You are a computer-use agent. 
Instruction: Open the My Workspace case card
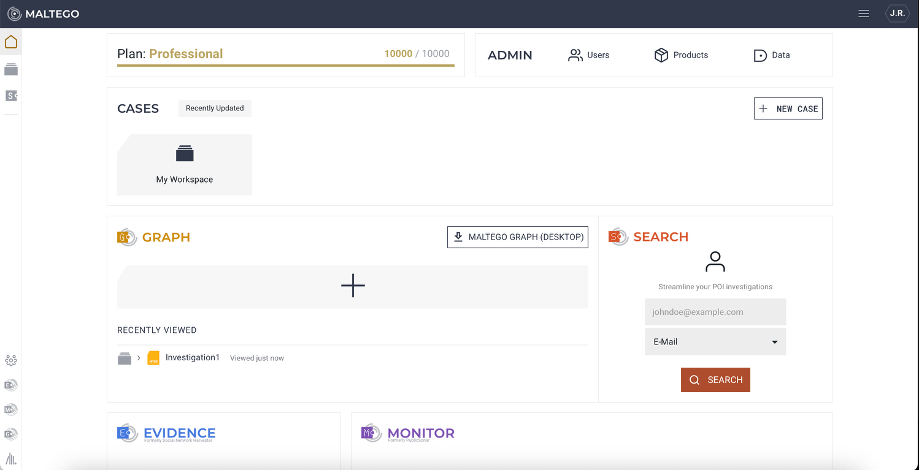click(x=184, y=164)
